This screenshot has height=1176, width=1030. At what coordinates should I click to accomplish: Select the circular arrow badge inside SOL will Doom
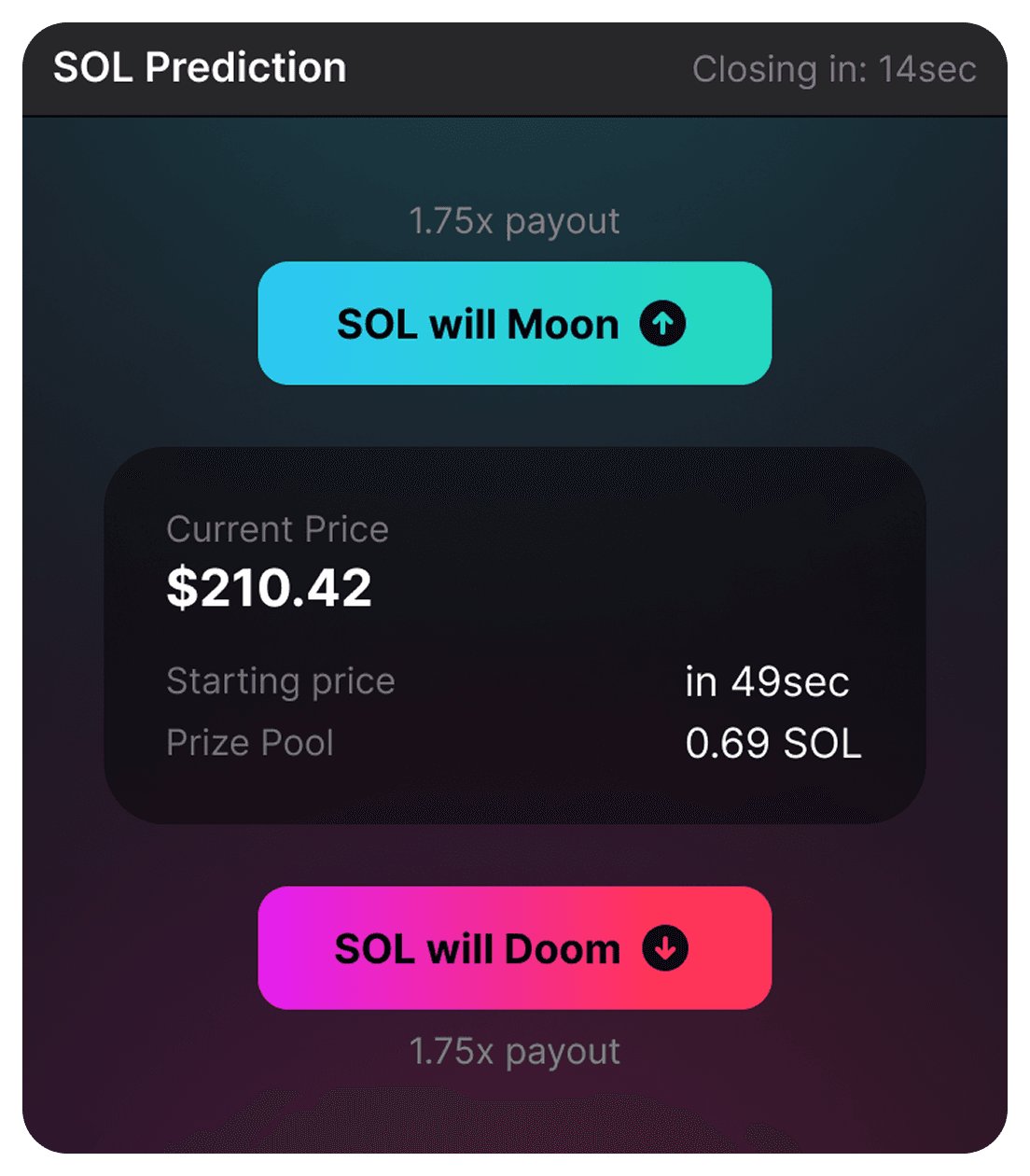pyautogui.click(x=664, y=948)
